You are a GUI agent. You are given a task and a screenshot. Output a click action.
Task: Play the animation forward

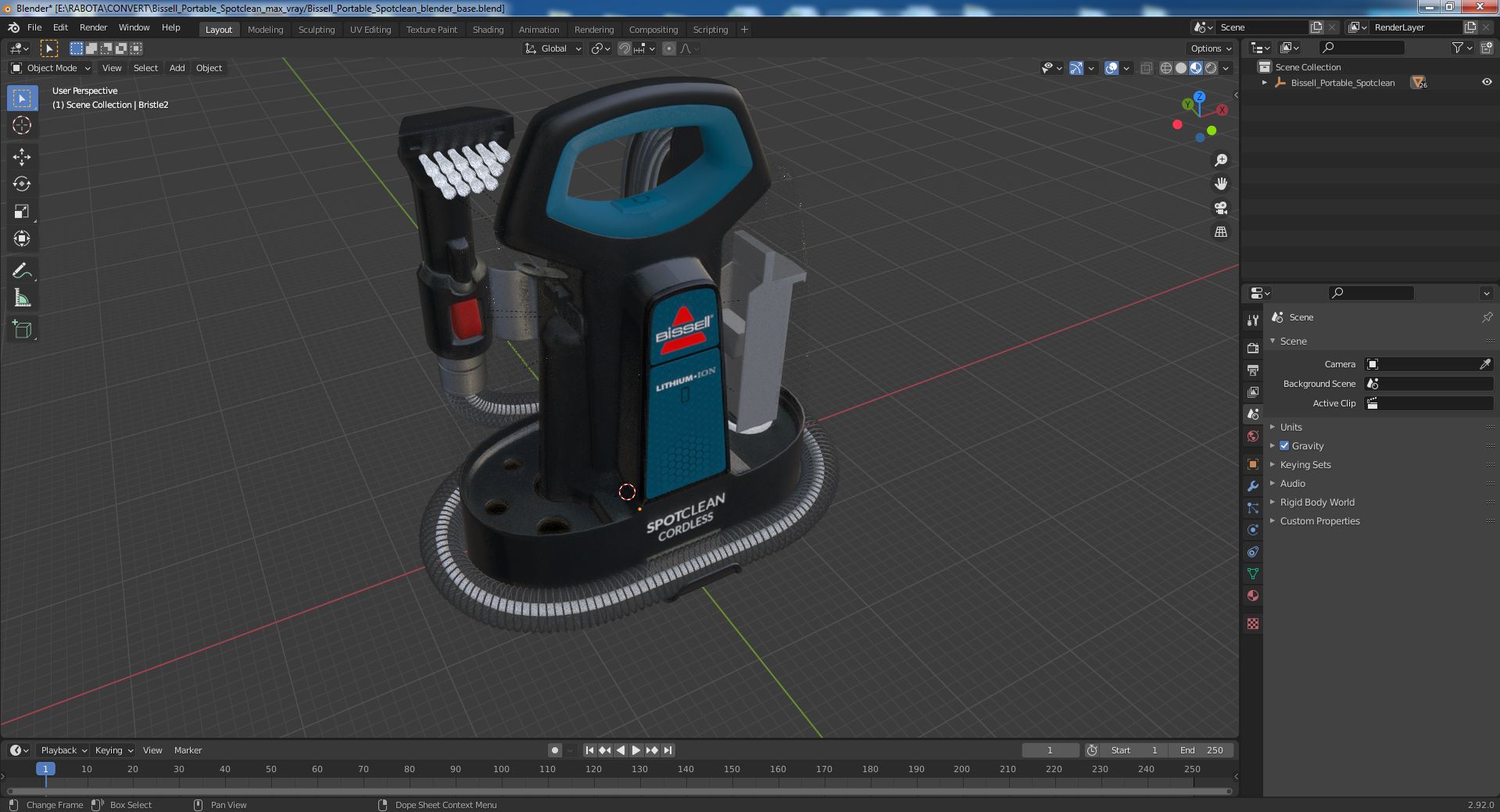(x=636, y=750)
